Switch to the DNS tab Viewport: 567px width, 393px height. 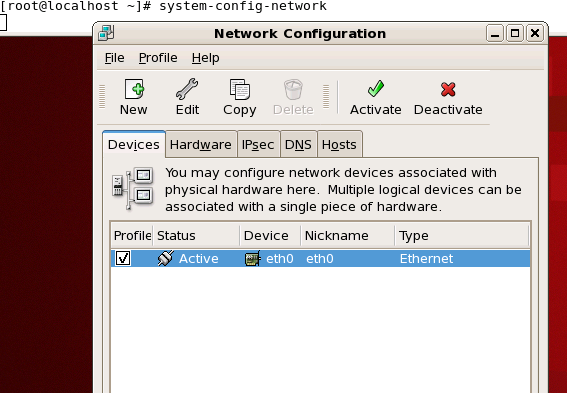[298, 144]
